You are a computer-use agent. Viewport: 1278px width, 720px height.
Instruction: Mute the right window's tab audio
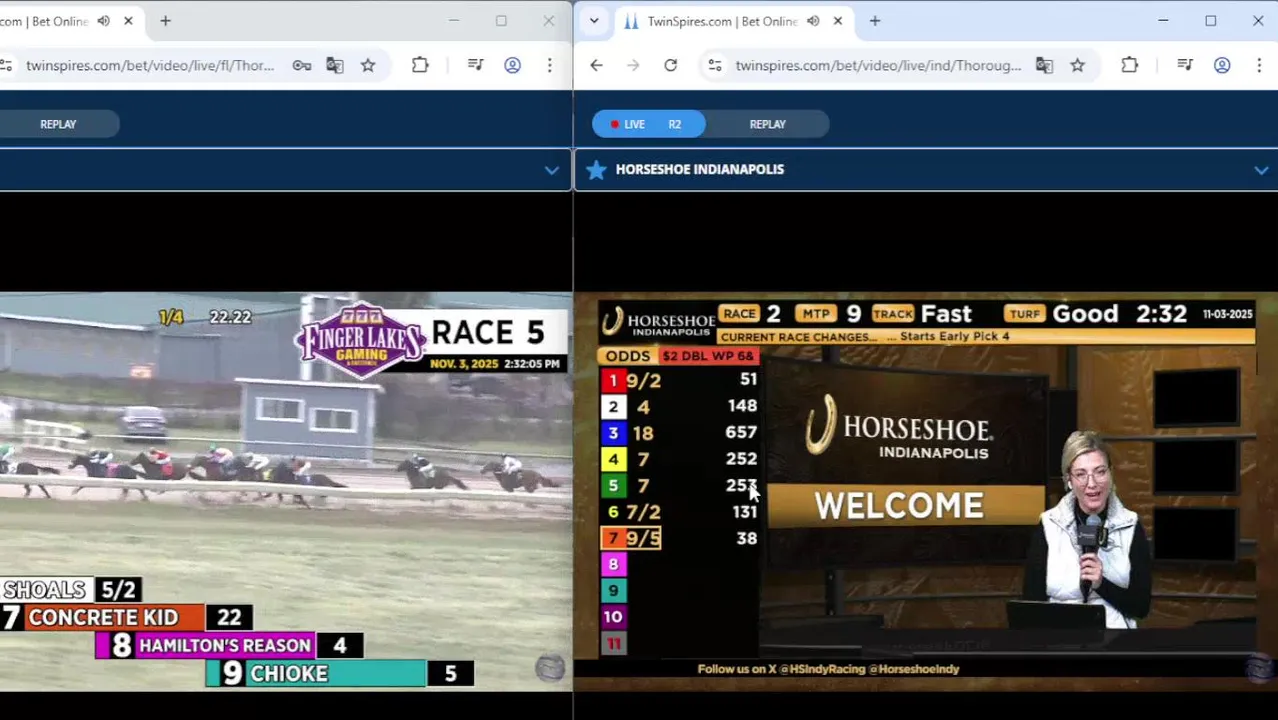[813, 21]
